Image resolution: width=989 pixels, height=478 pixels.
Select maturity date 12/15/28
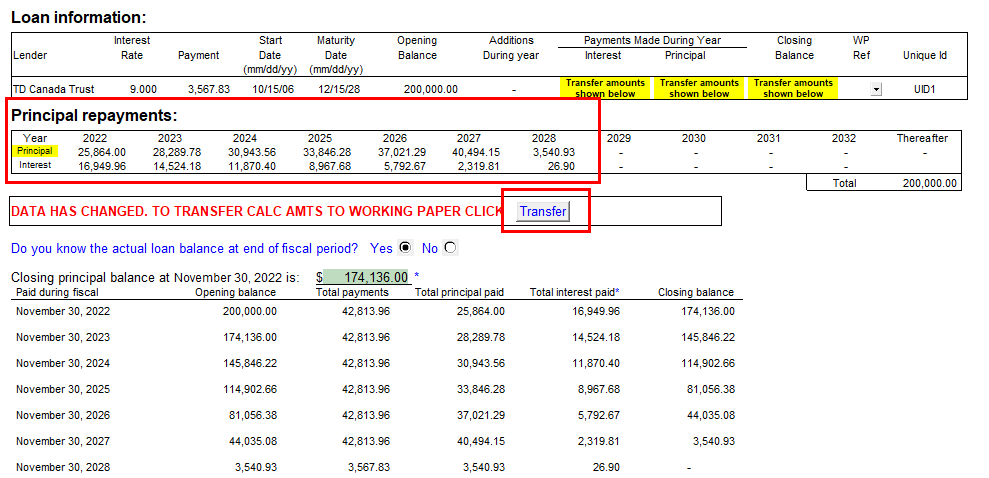tap(339, 89)
